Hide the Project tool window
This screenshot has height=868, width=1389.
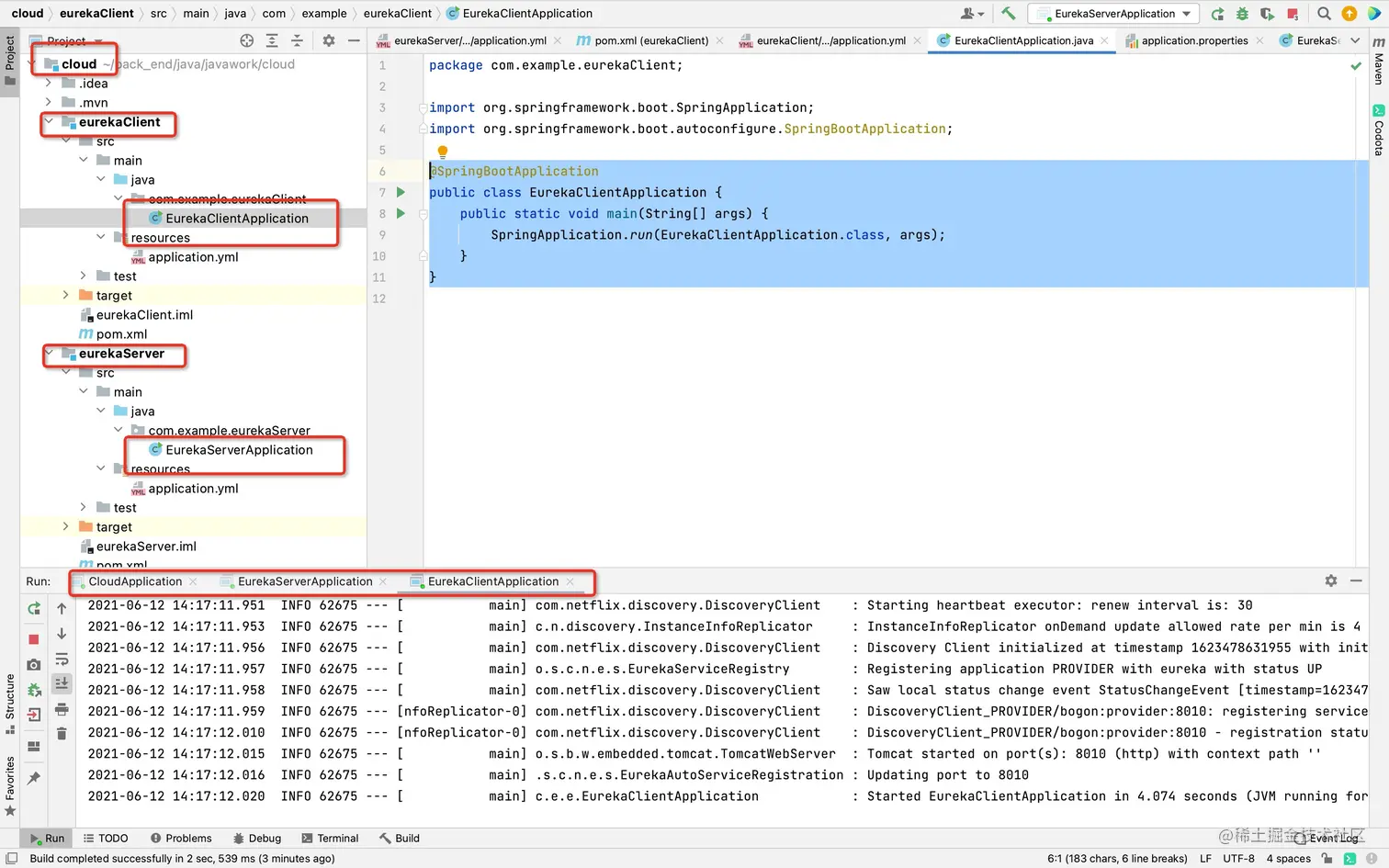[354, 40]
